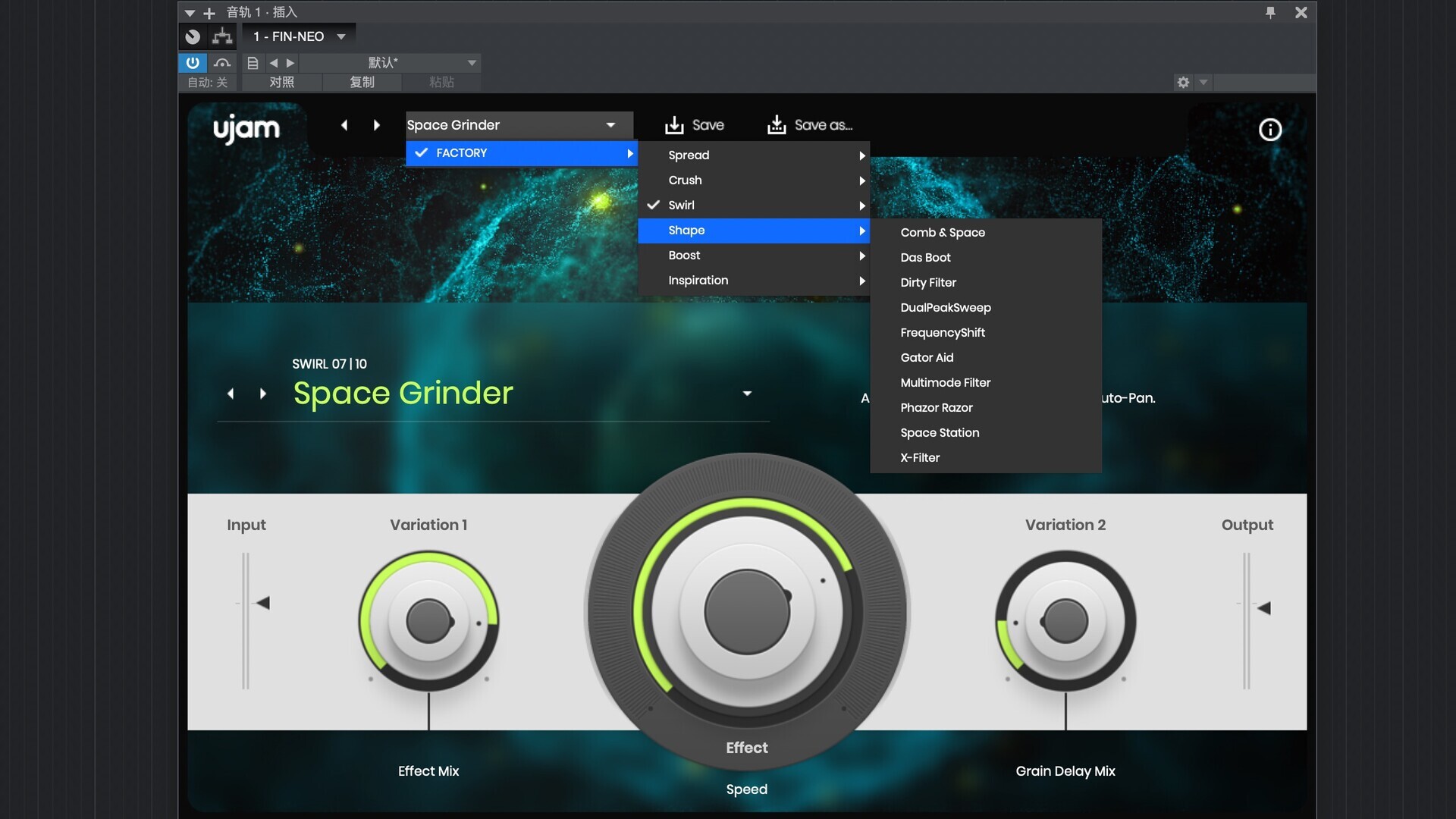The image size is (1456, 819).
Task: Choose the X-Filter preset
Action: pyautogui.click(x=986, y=458)
